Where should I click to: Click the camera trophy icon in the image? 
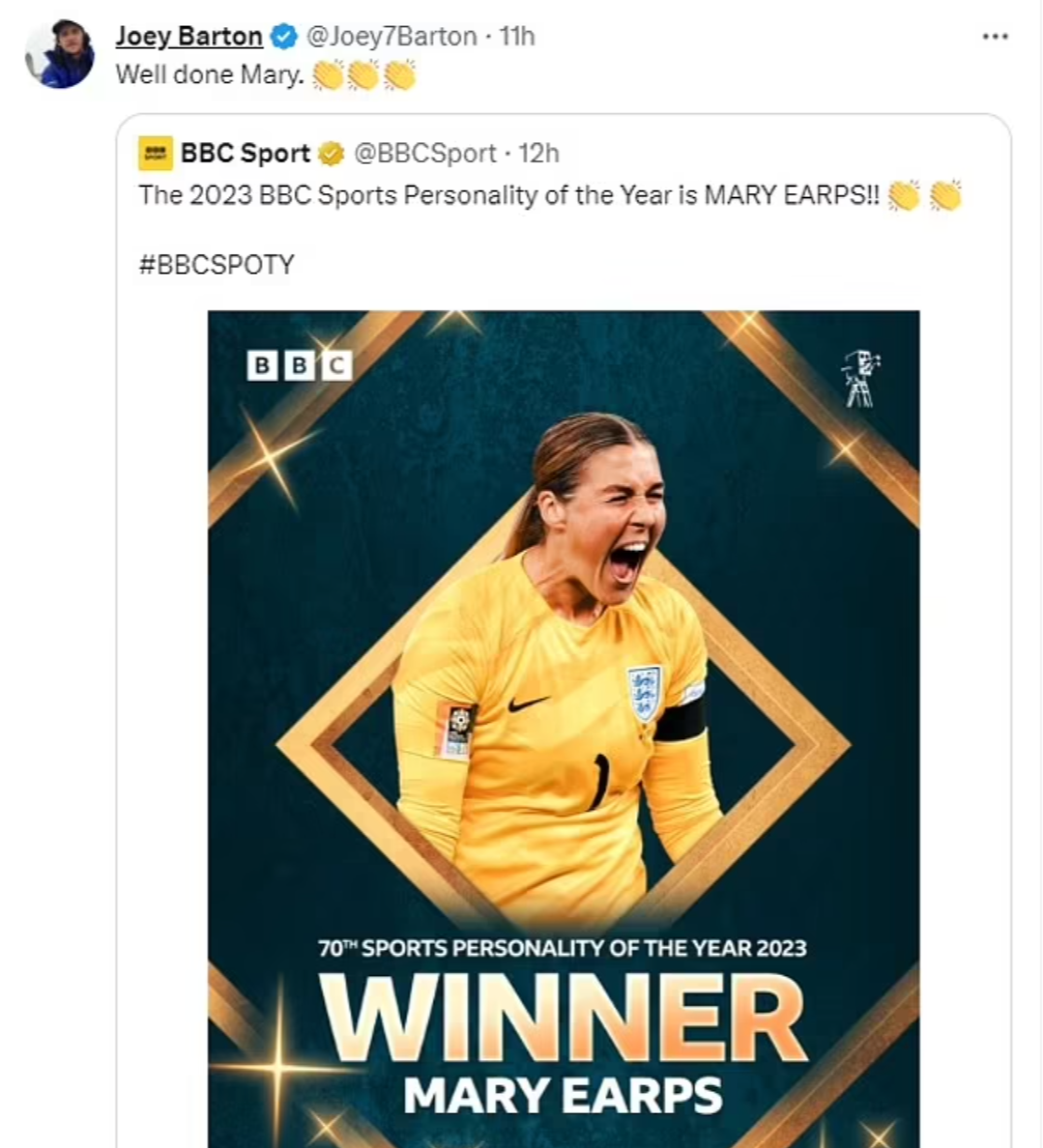pos(860,379)
